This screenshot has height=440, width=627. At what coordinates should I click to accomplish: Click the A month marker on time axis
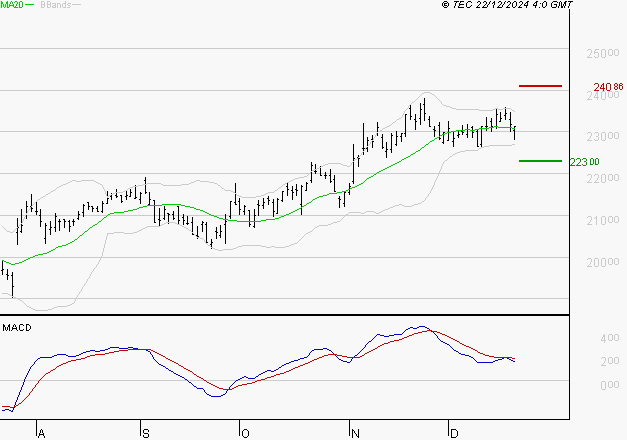point(41,434)
